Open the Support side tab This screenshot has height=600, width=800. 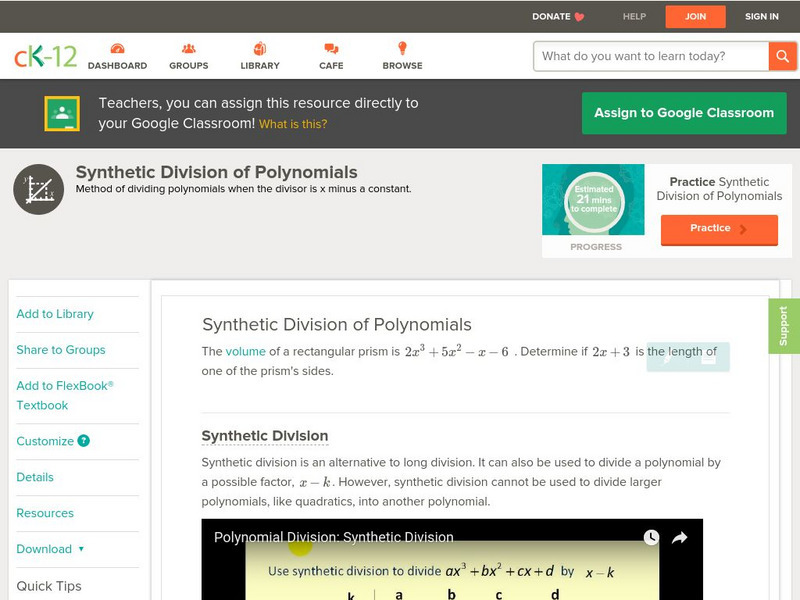click(x=784, y=326)
